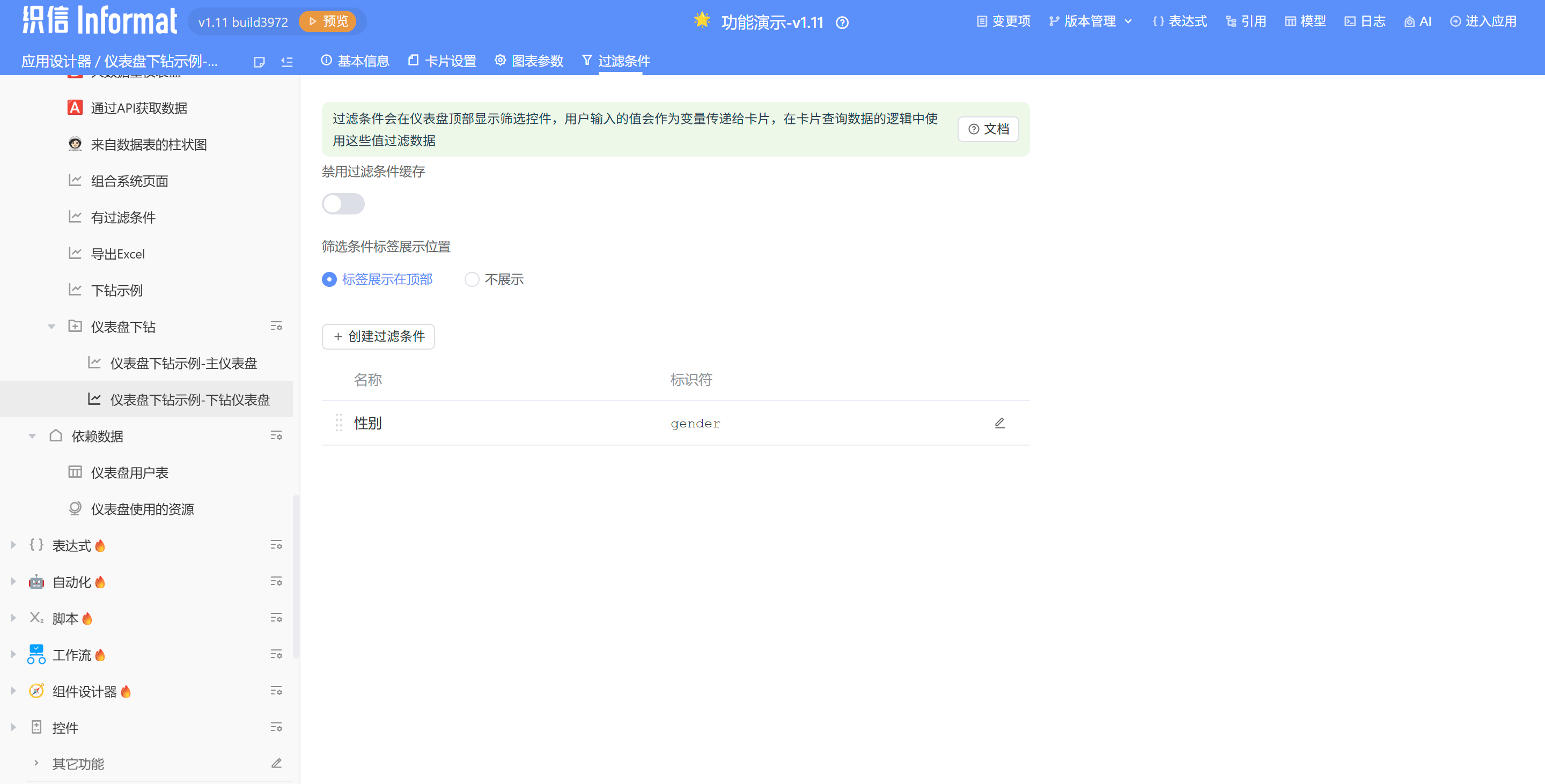Click the edit pencil for gender row

coord(999,423)
